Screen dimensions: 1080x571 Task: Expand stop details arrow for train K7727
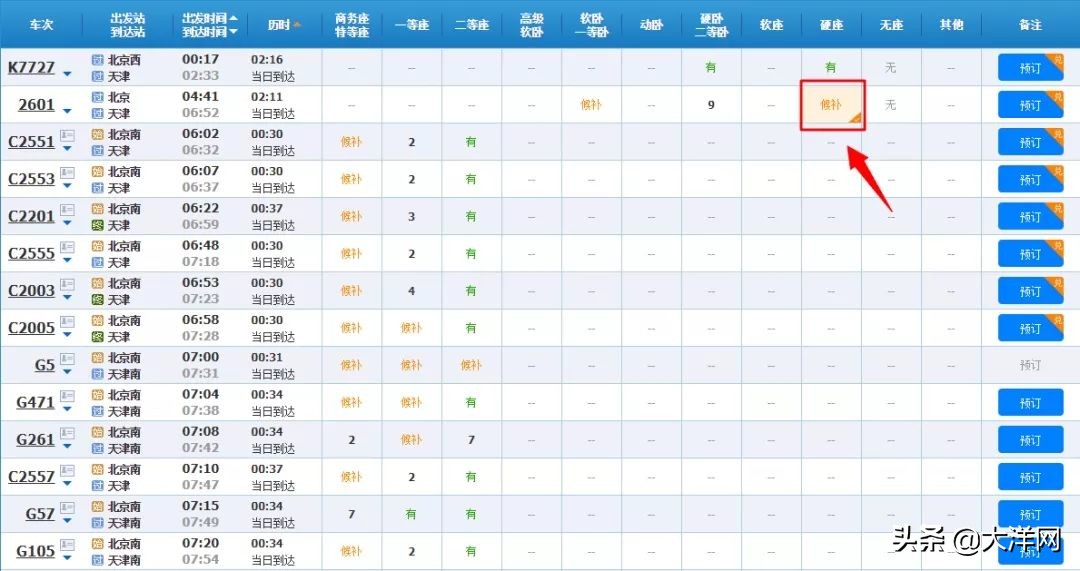click(x=67, y=74)
